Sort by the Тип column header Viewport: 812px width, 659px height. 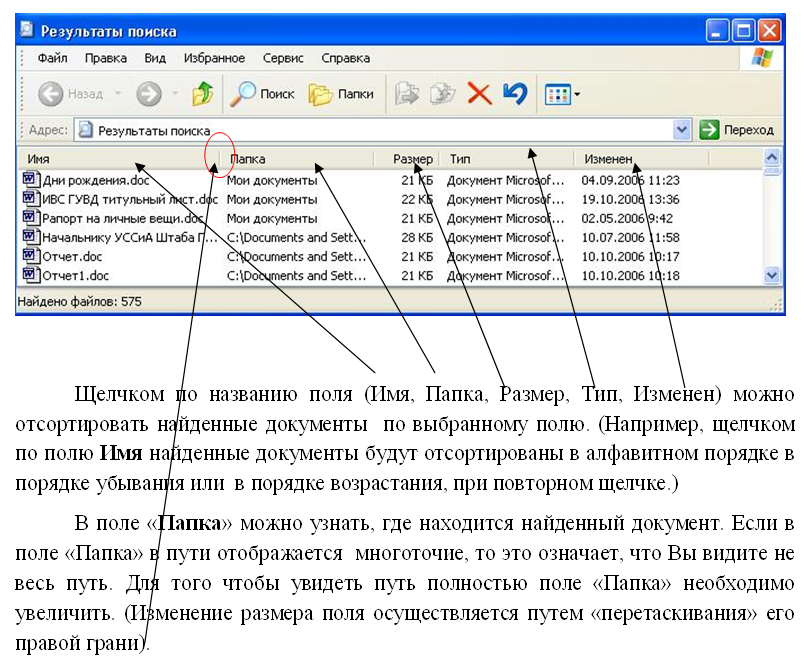pos(507,159)
